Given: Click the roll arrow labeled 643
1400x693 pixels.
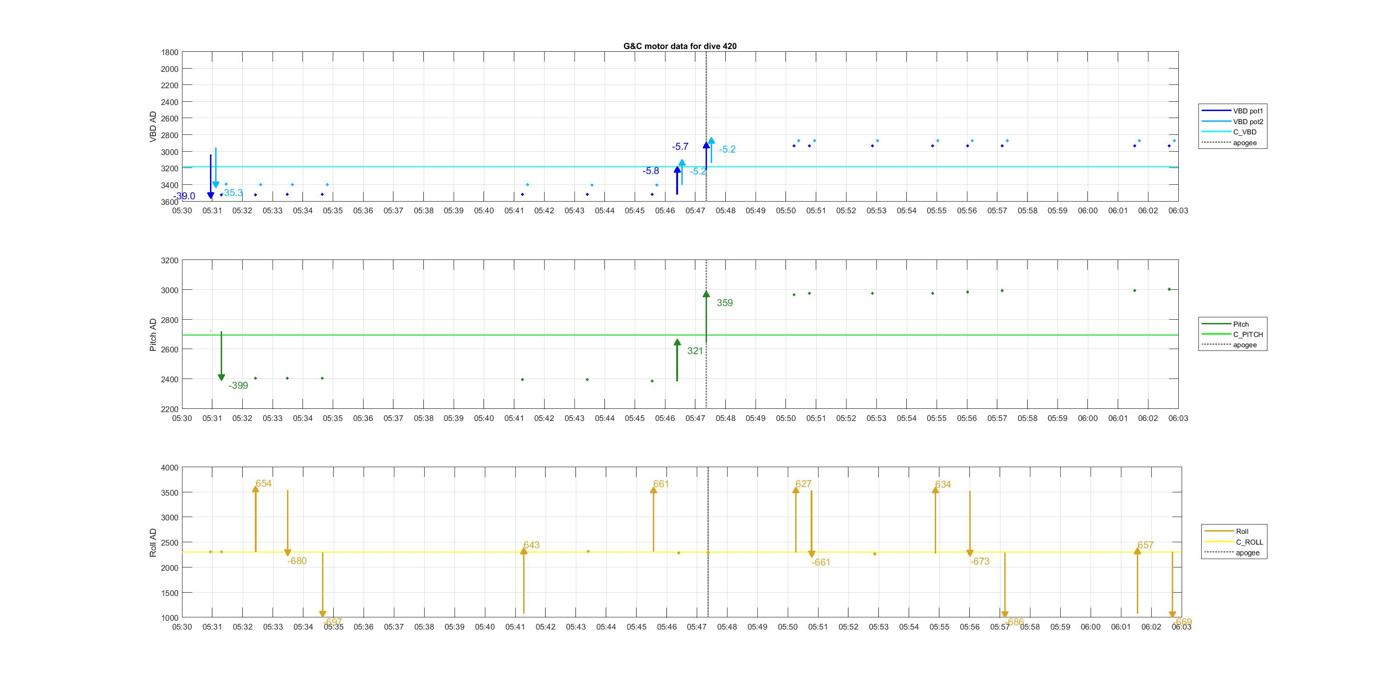Looking at the screenshot, I should (523, 582).
